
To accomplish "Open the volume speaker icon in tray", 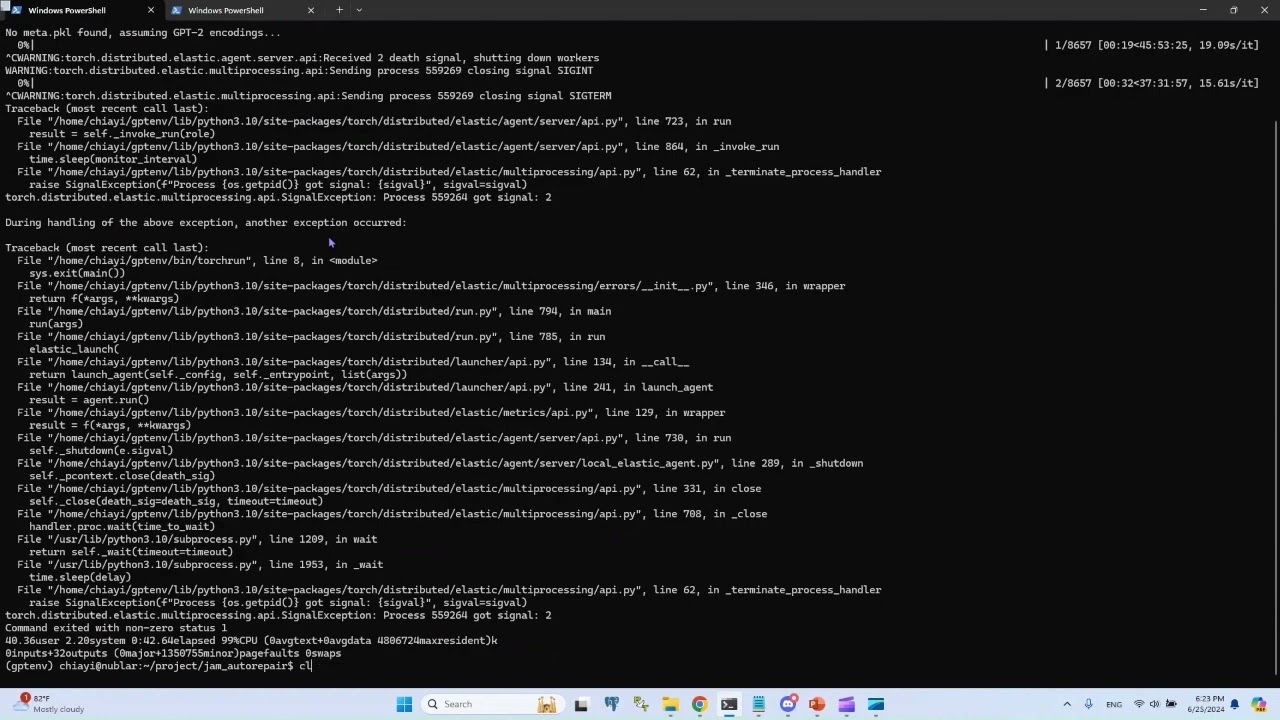I will pos(1154,704).
